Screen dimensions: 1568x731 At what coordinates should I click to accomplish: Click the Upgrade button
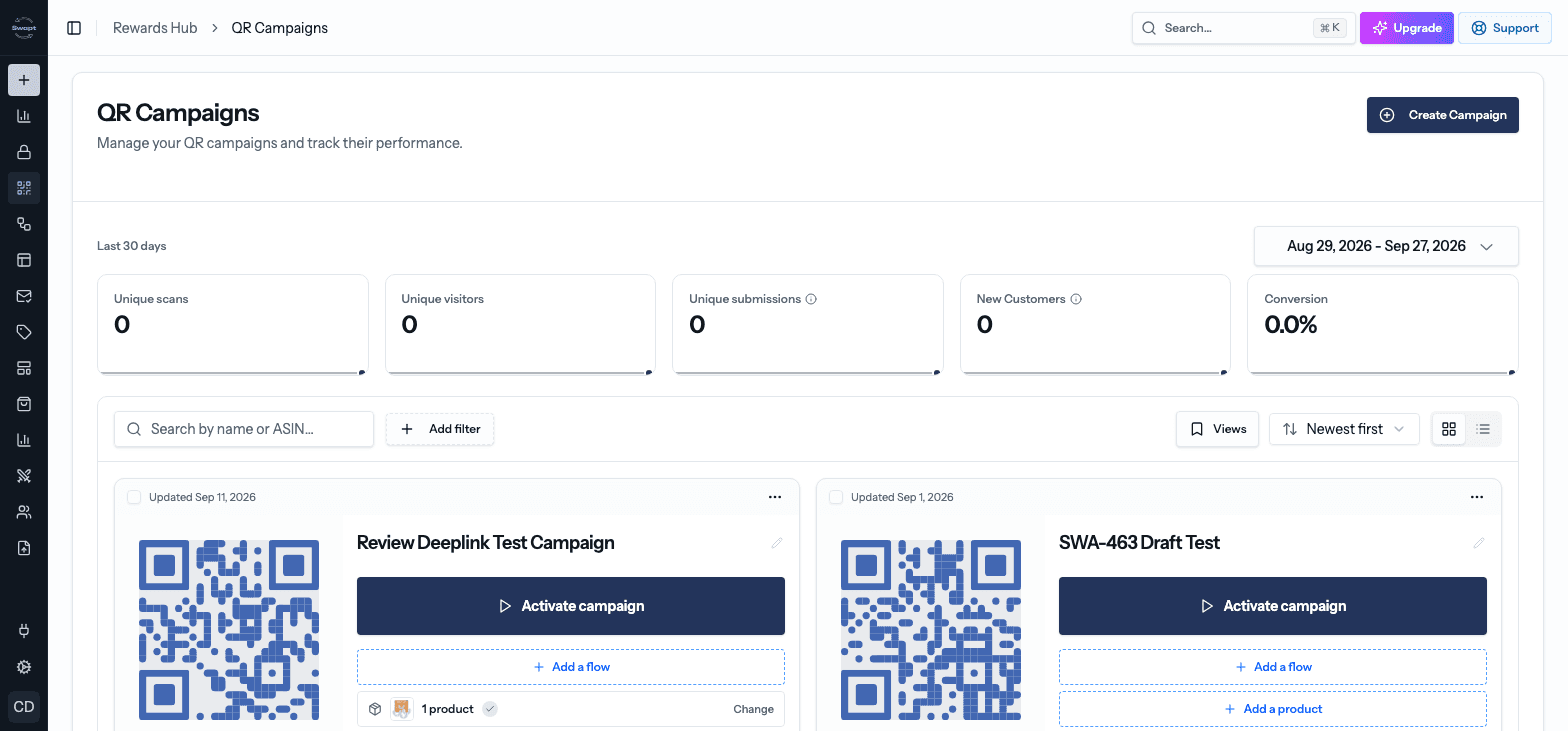click(1407, 28)
